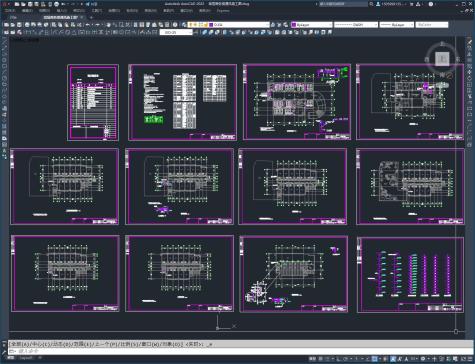Expand workspace gear arrow in status bar
The height and width of the screenshot is (364, 475).
pos(429,359)
